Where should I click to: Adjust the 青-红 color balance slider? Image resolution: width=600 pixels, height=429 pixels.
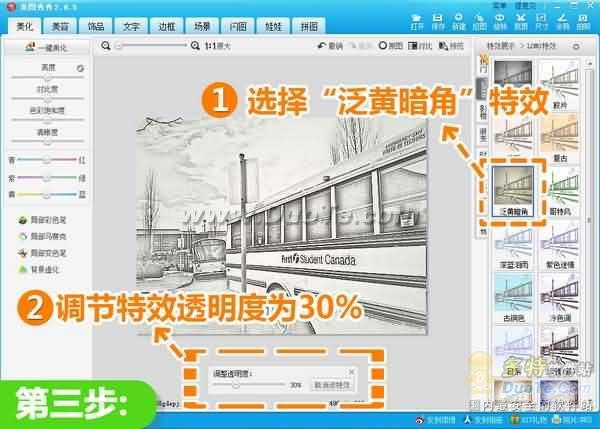47,160
